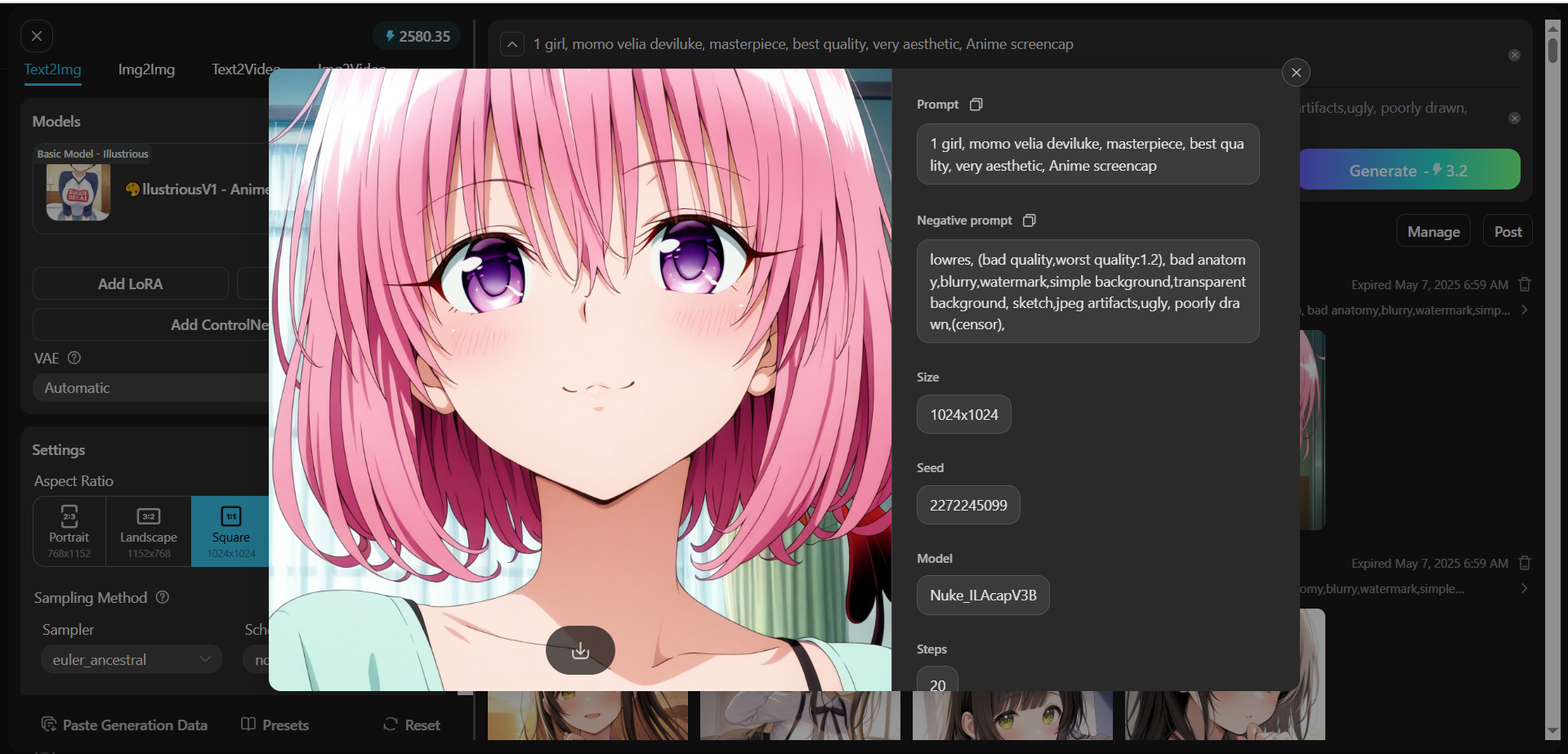
Task: Switch to the Text2Img tab
Action: click(x=53, y=69)
